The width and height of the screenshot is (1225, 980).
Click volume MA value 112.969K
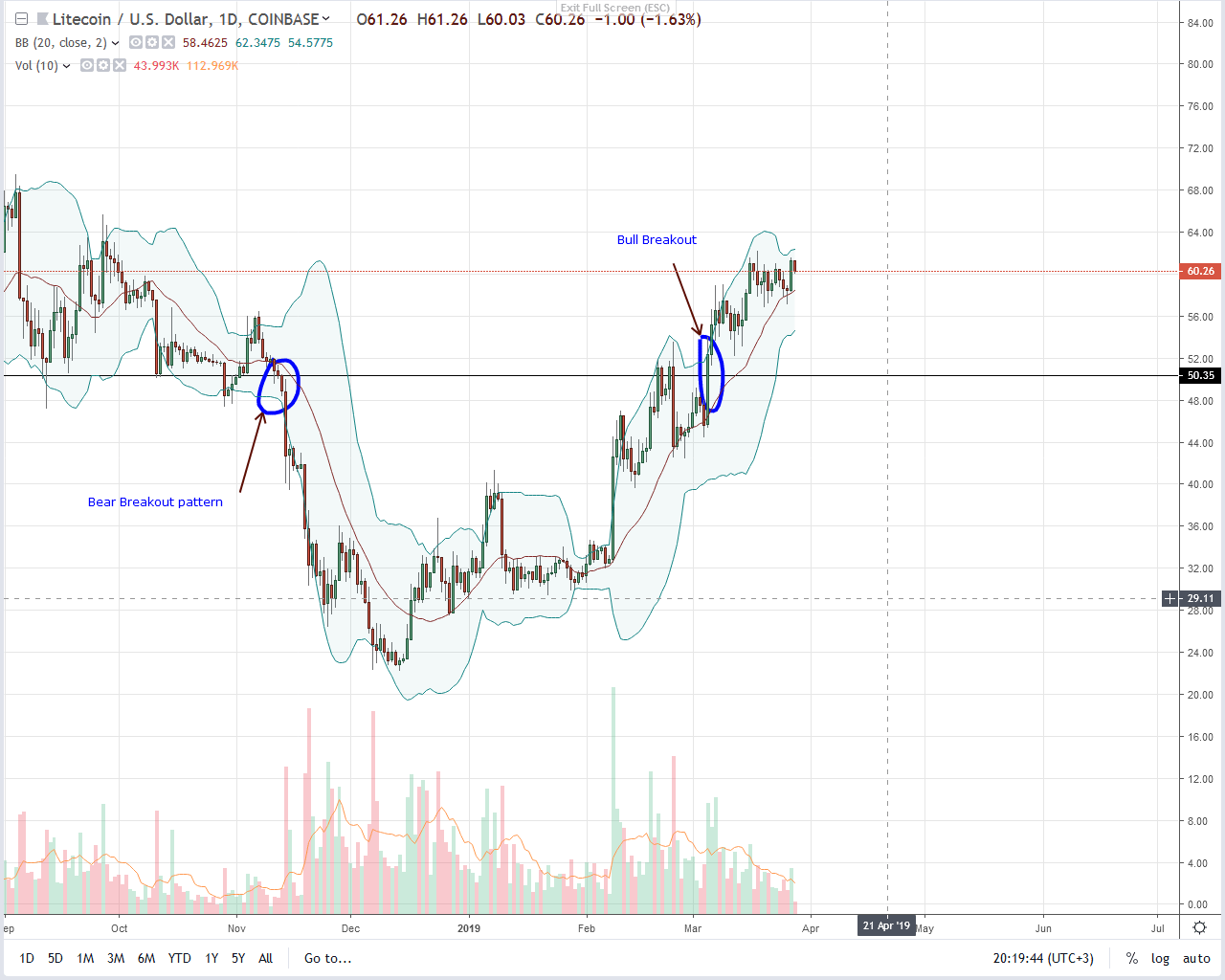212,66
